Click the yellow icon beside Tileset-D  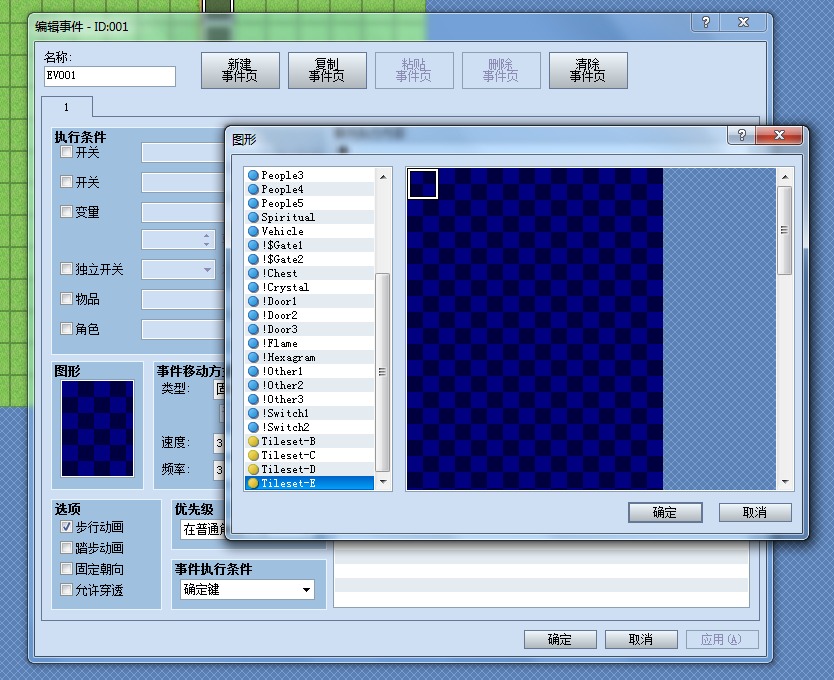tap(253, 469)
